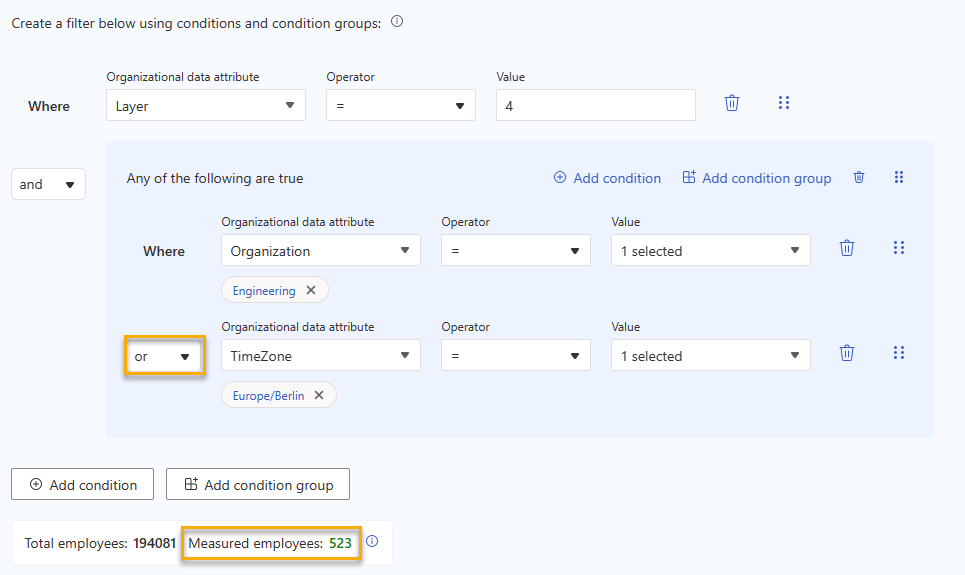Delete the Organization condition row
The height and width of the screenshot is (575, 965).
point(847,248)
